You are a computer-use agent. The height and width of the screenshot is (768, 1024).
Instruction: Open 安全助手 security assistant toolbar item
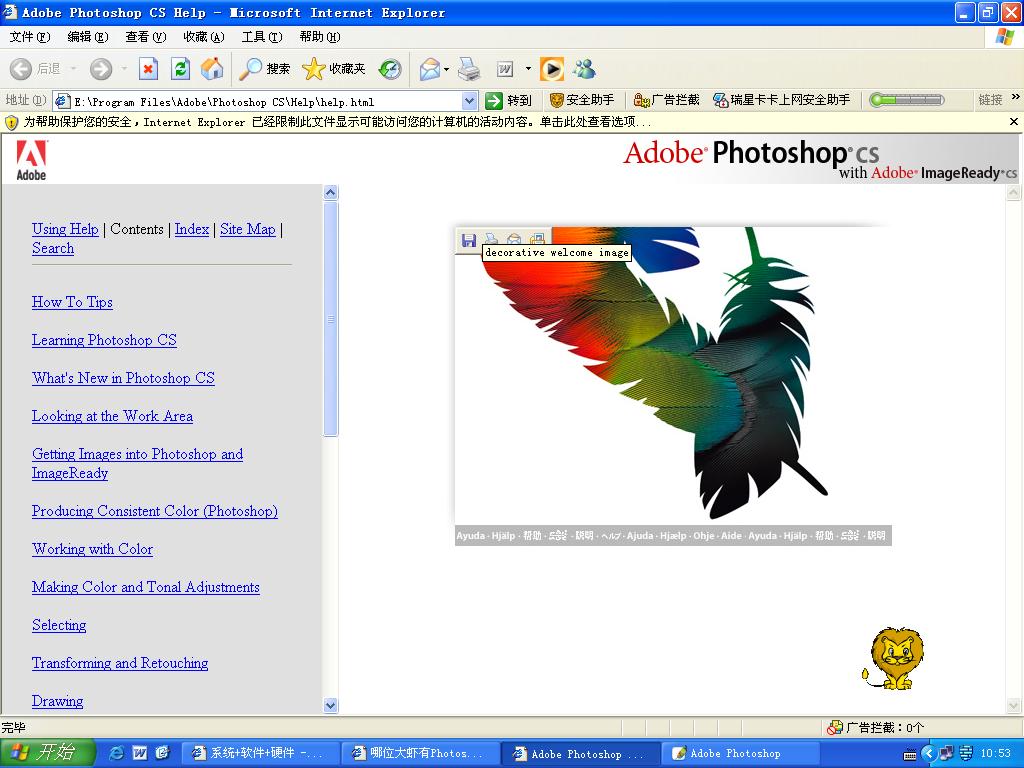coord(582,100)
